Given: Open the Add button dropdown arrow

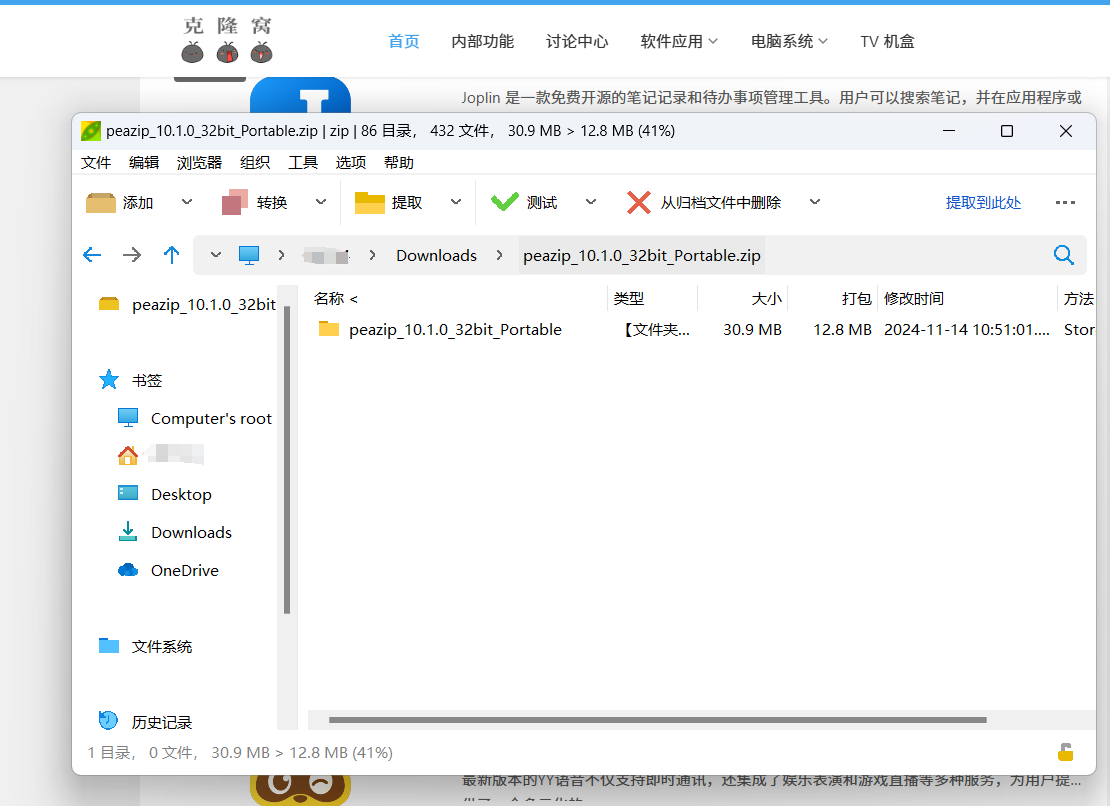Looking at the screenshot, I should coord(187,202).
